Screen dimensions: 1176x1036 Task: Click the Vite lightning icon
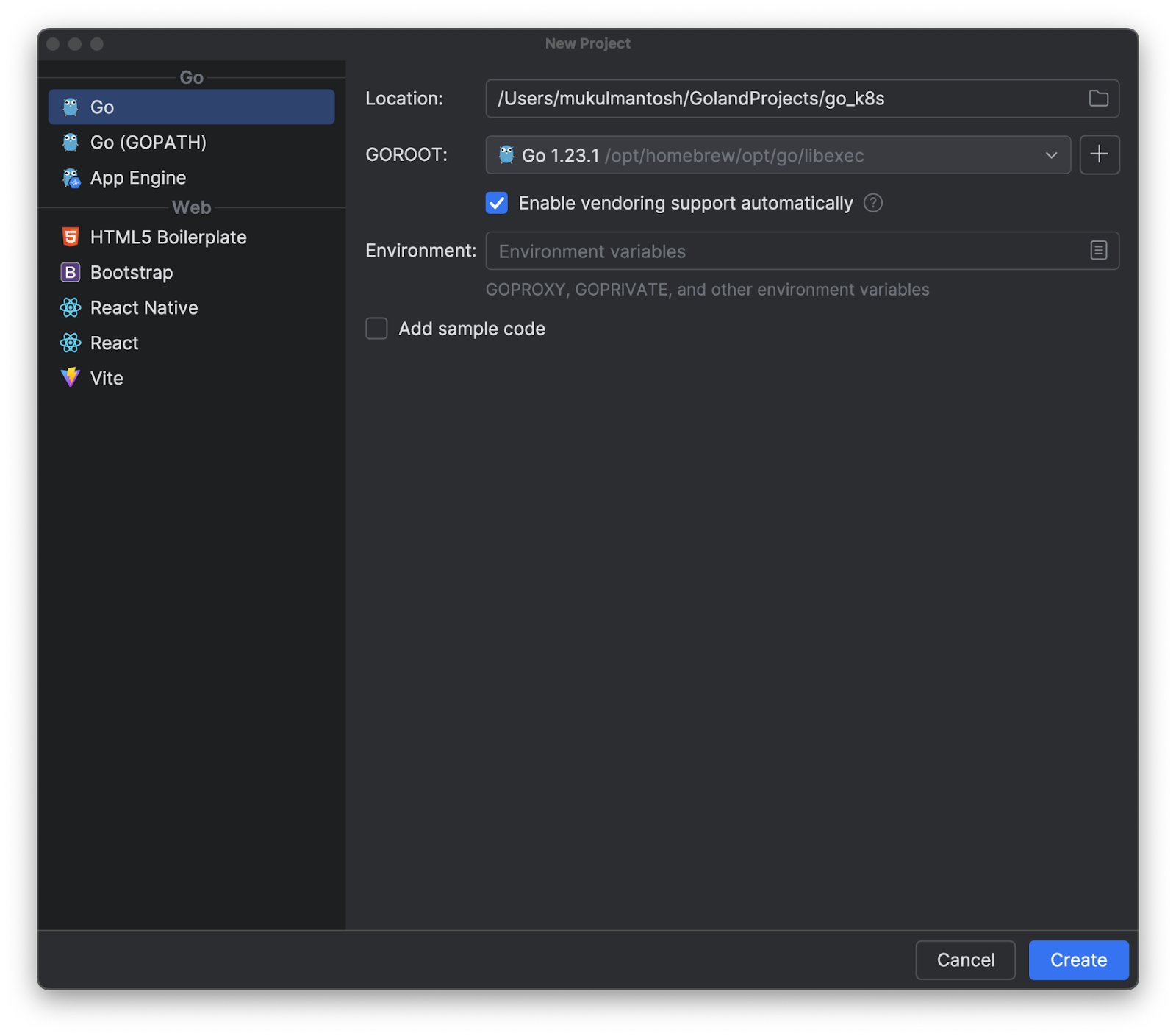coord(71,377)
